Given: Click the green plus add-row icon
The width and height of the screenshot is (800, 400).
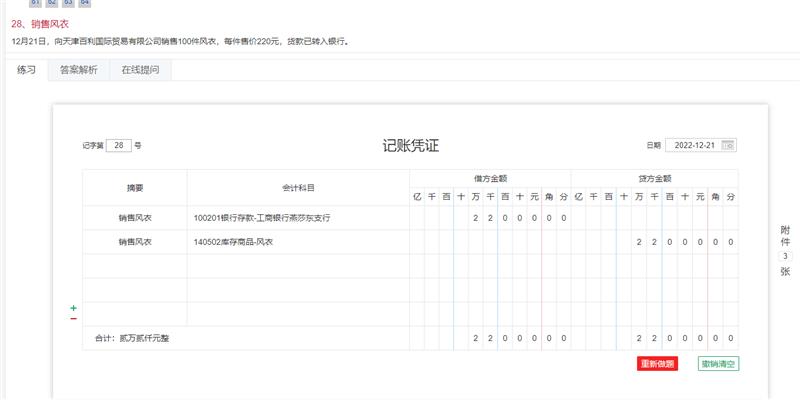Looking at the screenshot, I should tap(73, 308).
